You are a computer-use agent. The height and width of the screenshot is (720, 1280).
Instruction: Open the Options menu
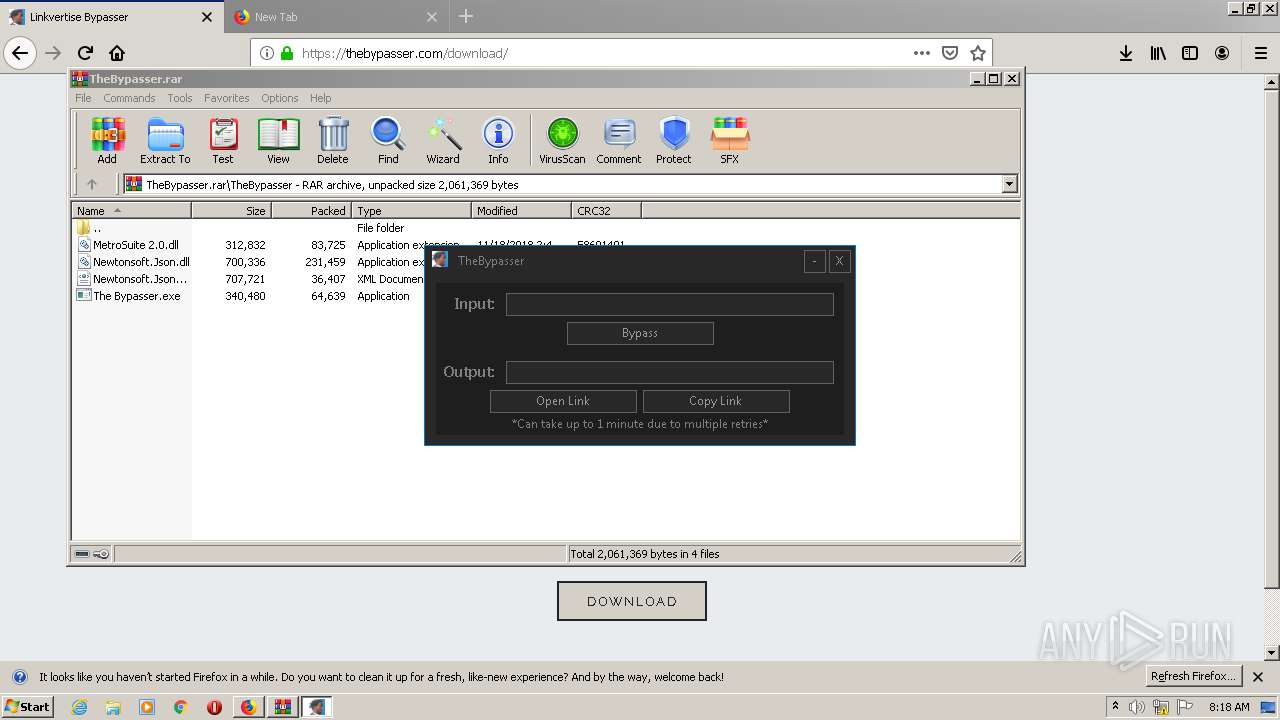point(280,98)
